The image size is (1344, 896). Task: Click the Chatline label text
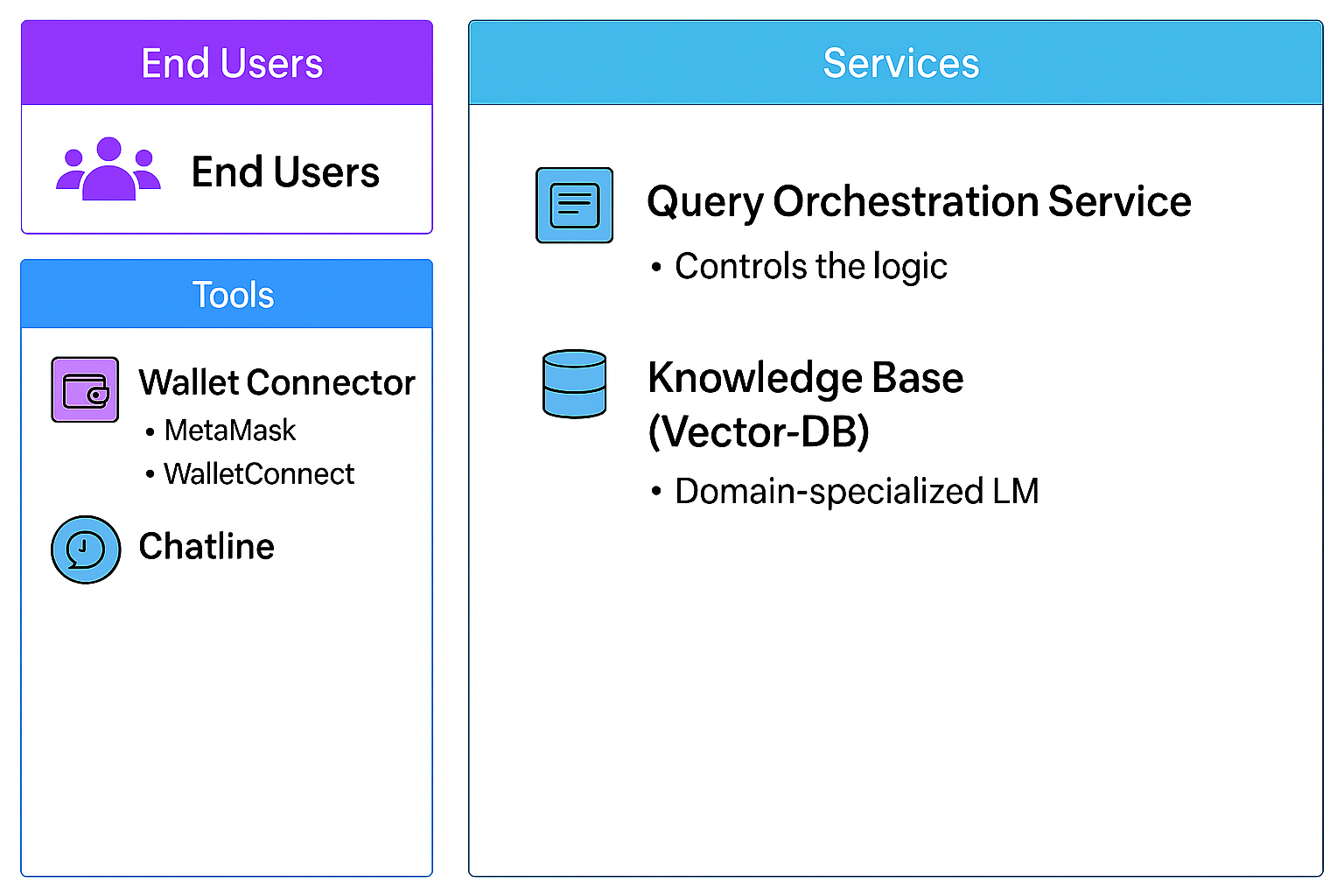[206, 547]
